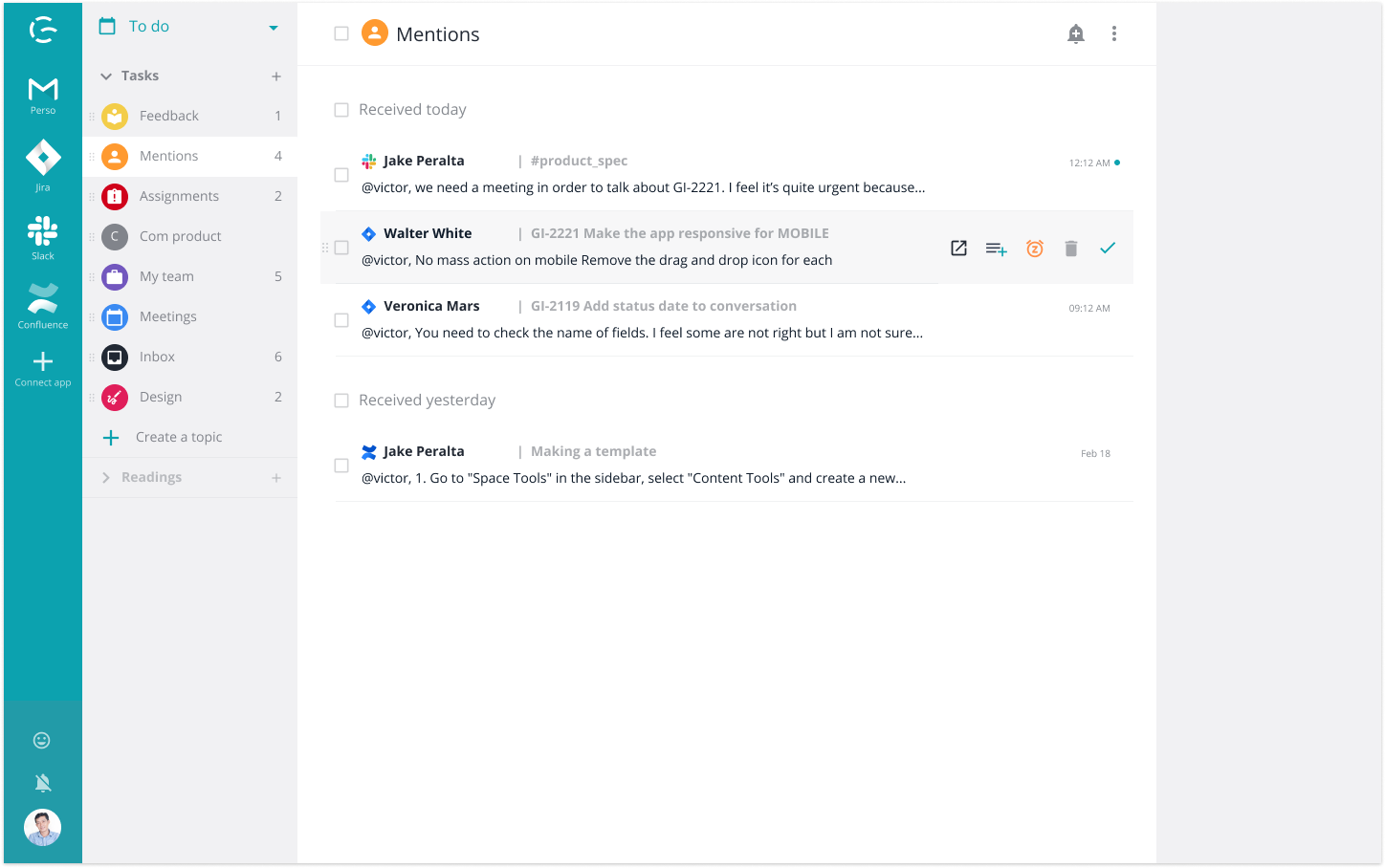Tick the select-all checkbox beside Mentions title
This screenshot has width=1385, height=868.
(x=341, y=34)
